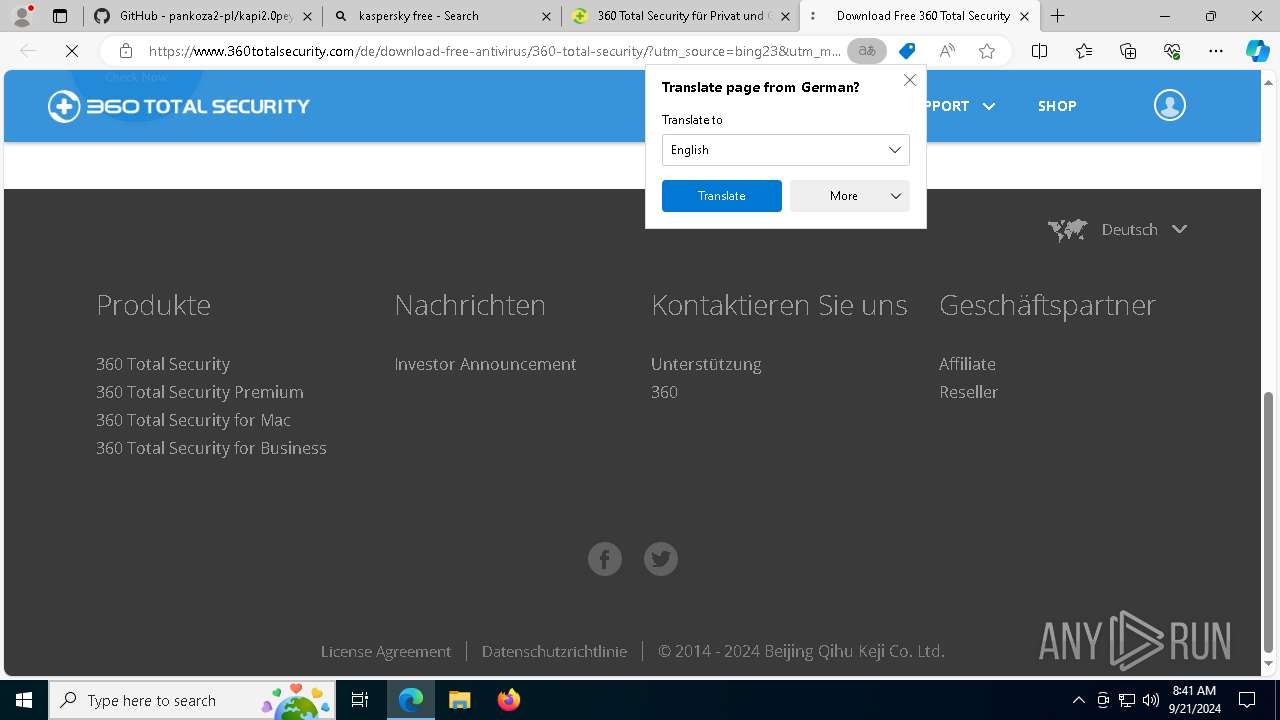Screen dimensions: 1280x720
Task: Open 360 Total Security product link
Action: (163, 364)
